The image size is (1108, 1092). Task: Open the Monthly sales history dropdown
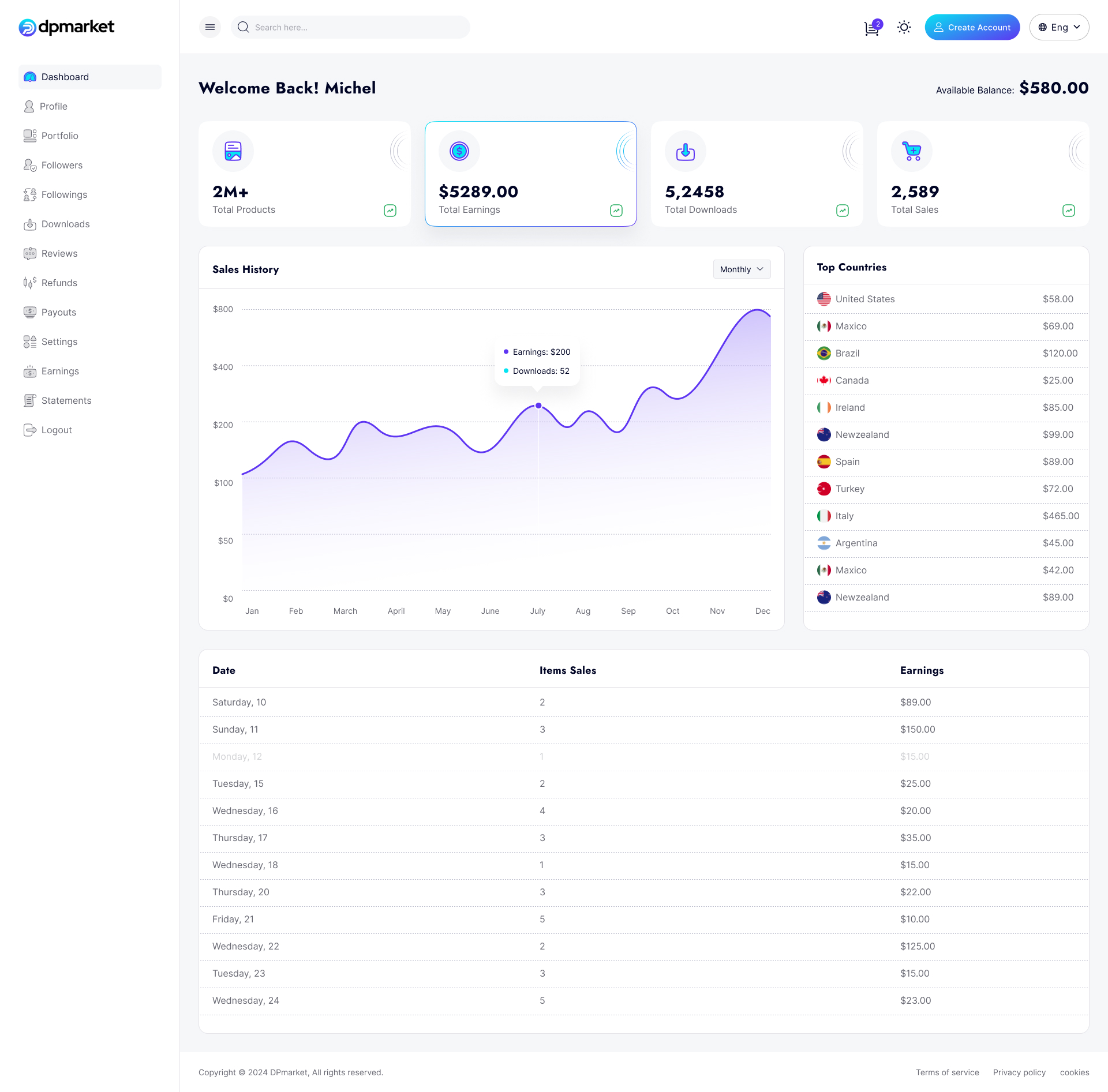(742, 269)
